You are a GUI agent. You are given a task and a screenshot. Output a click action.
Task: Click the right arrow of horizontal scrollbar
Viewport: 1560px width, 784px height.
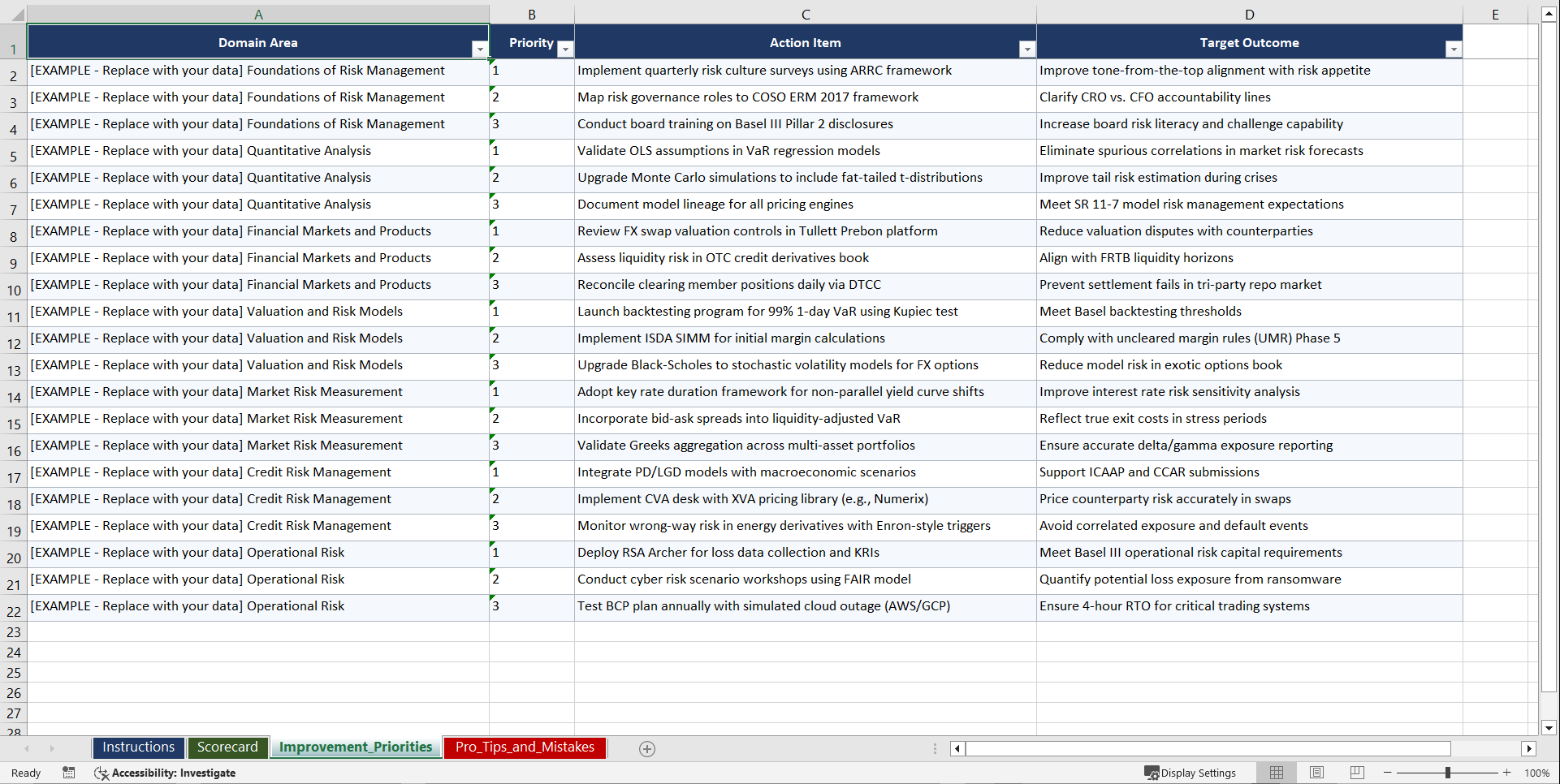tap(1530, 748)
